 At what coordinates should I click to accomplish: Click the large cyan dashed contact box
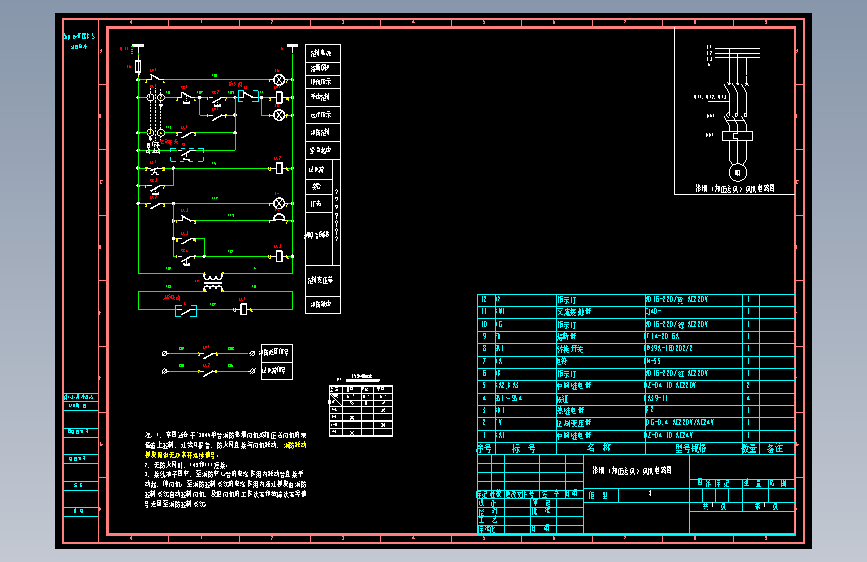tap(187, 155)
